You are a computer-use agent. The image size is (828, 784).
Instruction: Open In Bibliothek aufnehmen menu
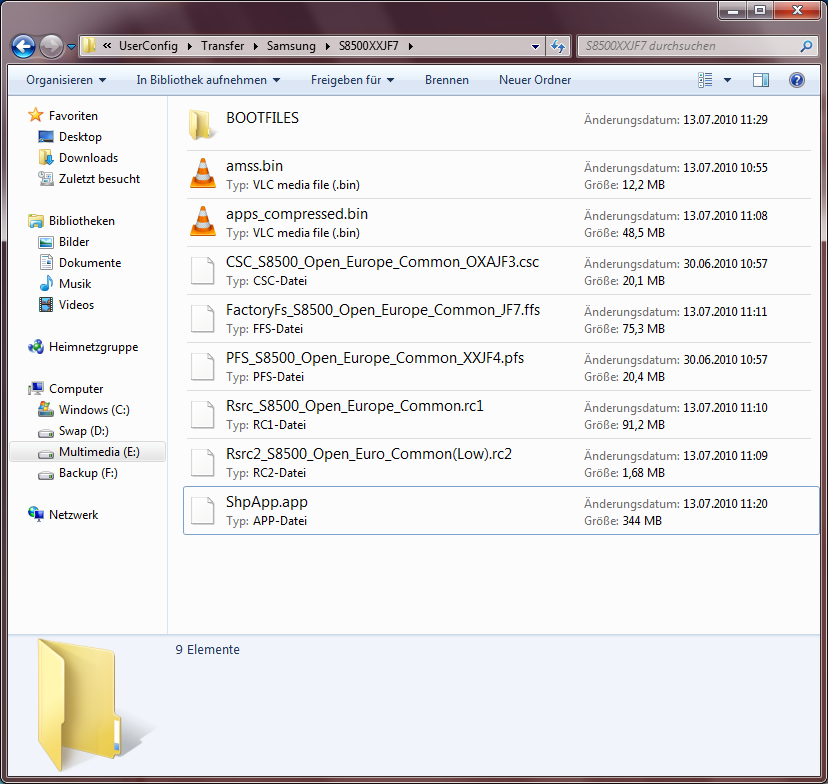pyautogui.click(x=208, y=80)
